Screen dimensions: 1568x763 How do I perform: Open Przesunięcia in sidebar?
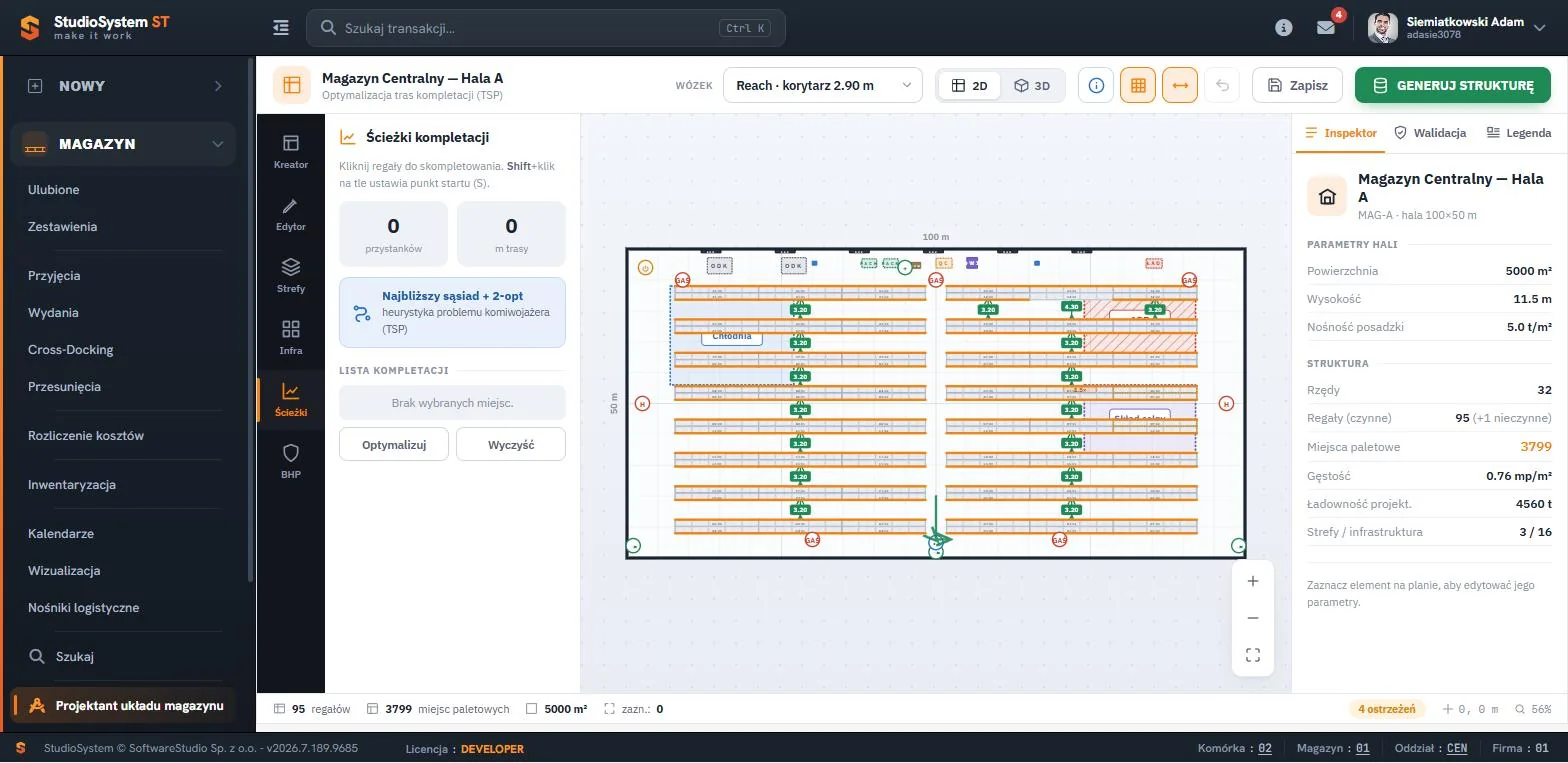tap(64, 387)
